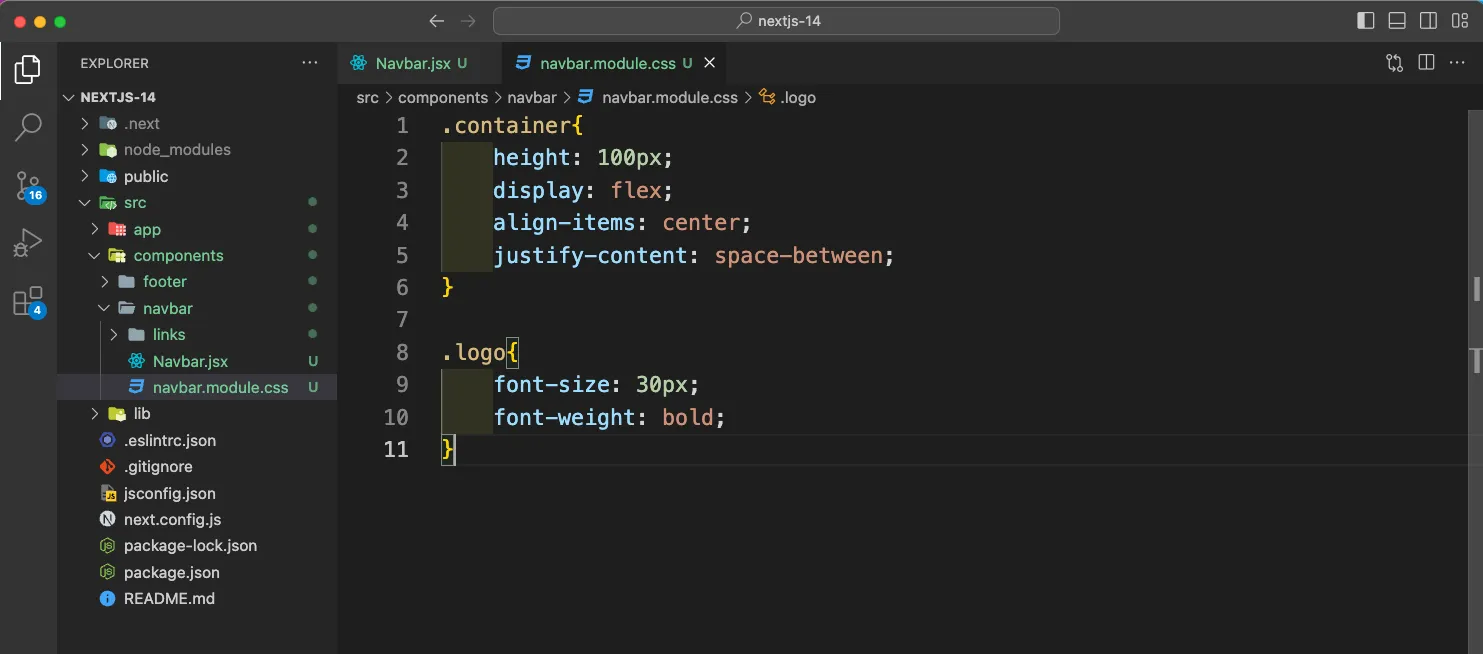
Task: Open the Extensions view with 4 badge
Action: 28,301
